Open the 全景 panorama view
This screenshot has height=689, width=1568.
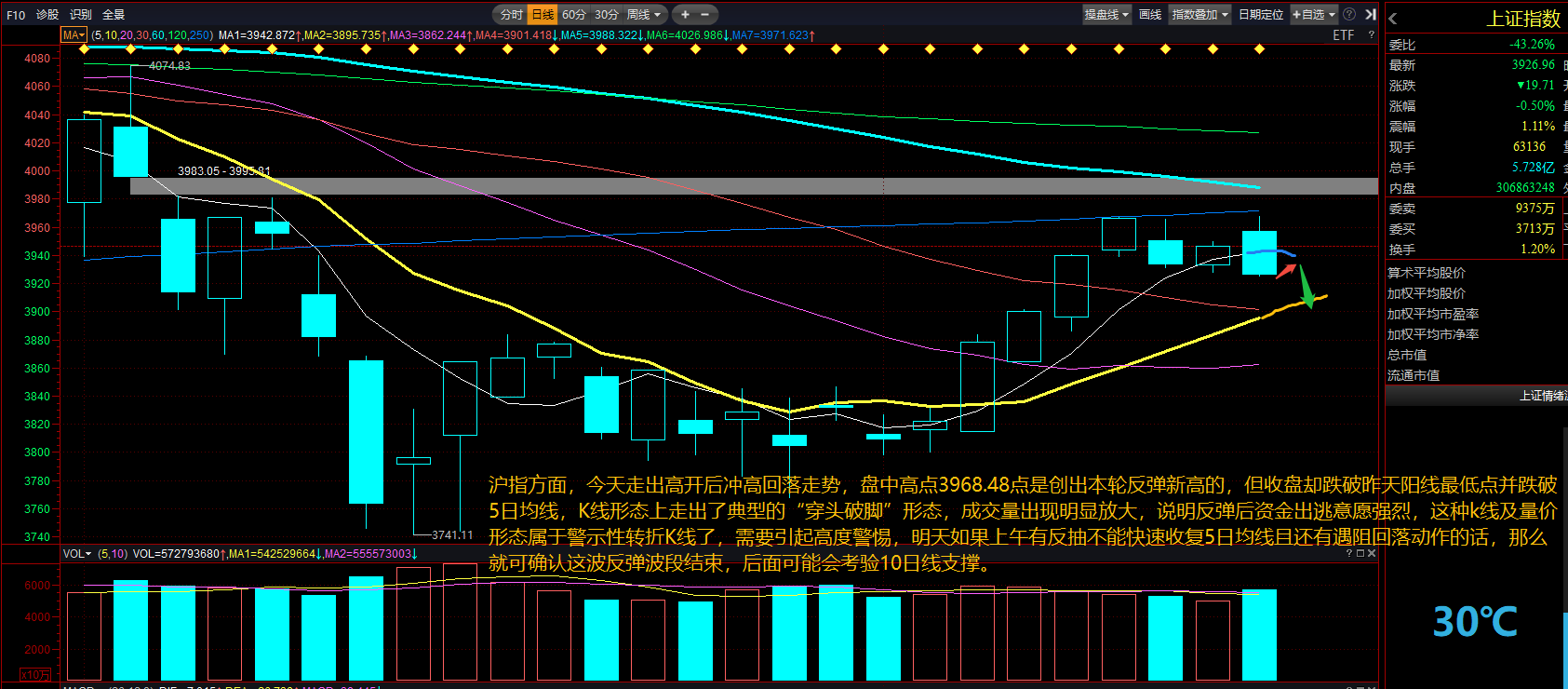tap(114, 15)
